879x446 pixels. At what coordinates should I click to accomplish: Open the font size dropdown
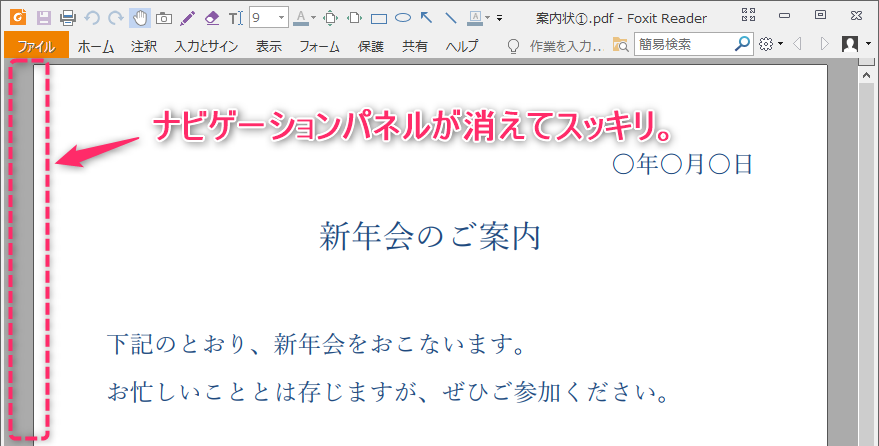[x=281, y=18]
